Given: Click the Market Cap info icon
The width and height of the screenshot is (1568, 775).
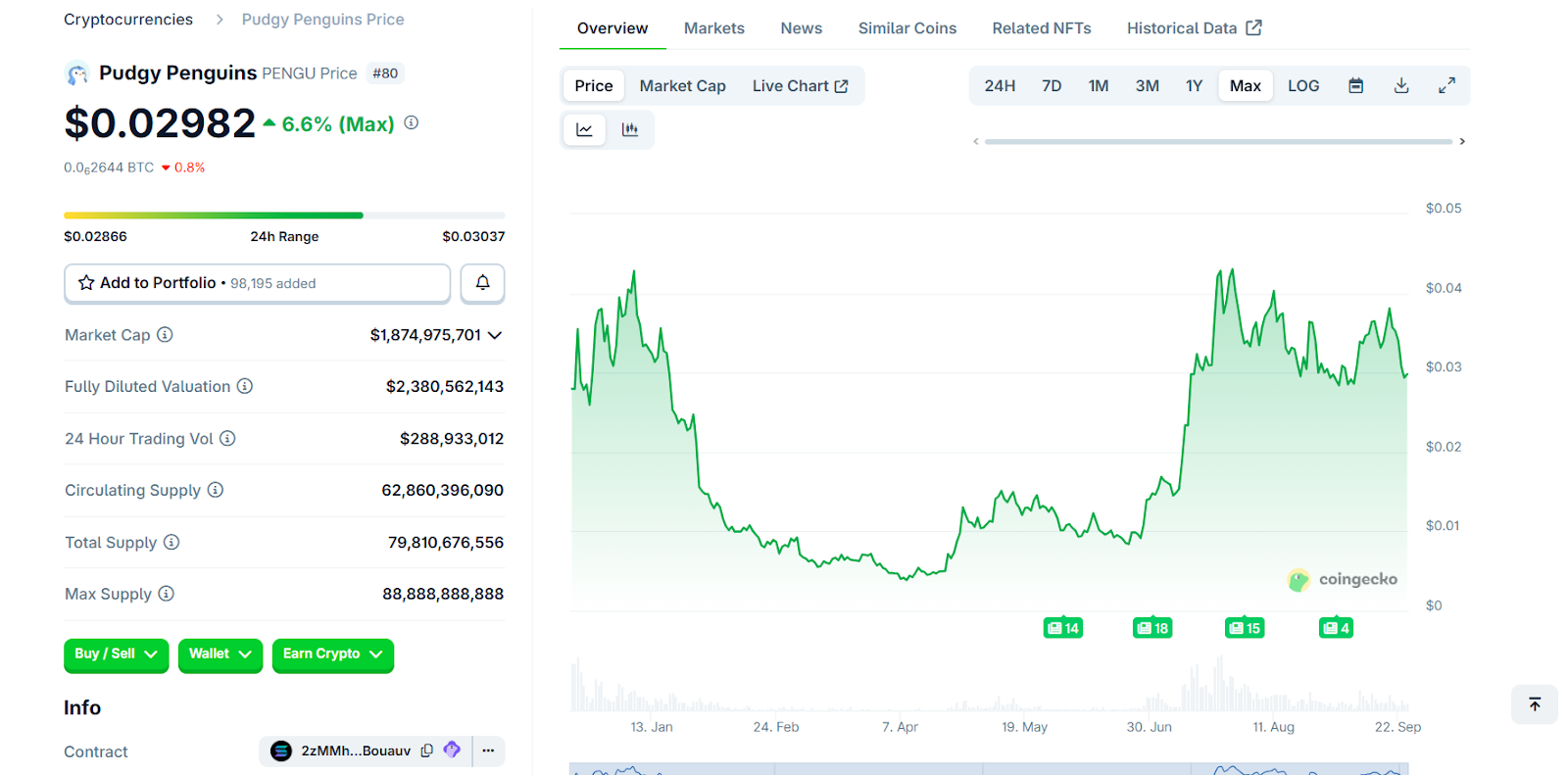Looking at the screenshot, I should 165,335.
